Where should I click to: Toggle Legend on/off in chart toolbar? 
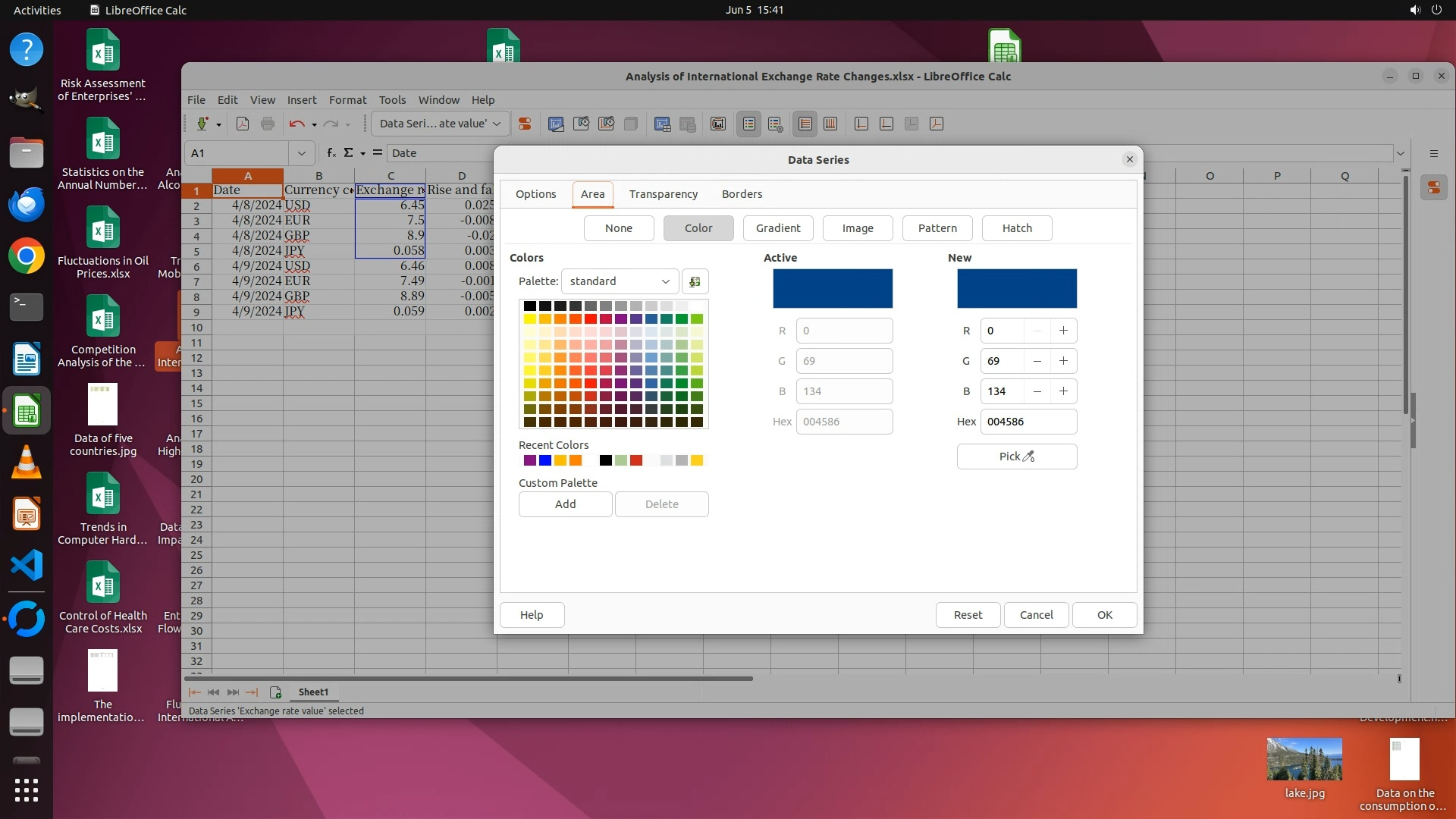[749, 124]
